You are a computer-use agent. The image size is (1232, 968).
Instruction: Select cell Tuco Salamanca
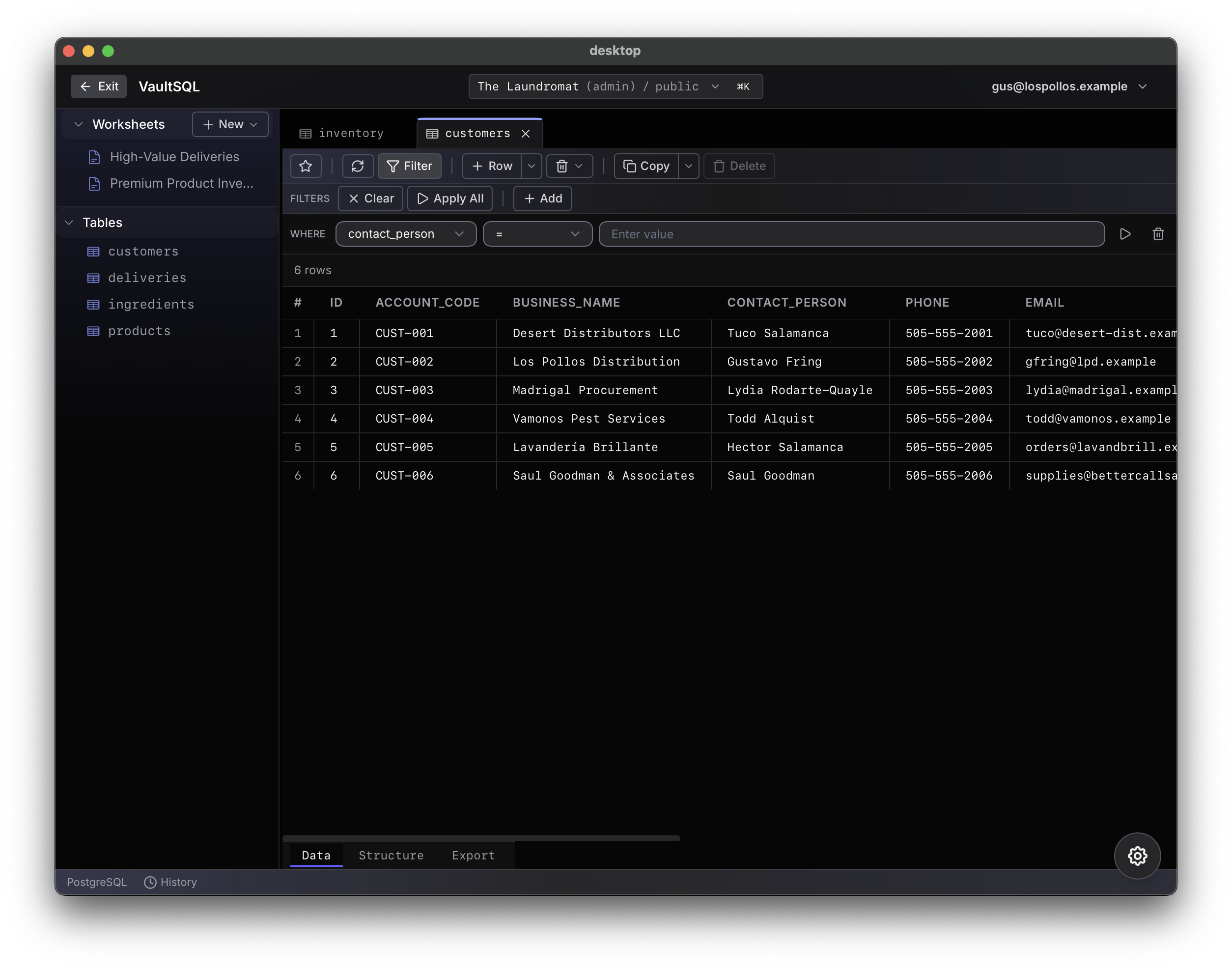pyautogui.click(x=800, y=333)
